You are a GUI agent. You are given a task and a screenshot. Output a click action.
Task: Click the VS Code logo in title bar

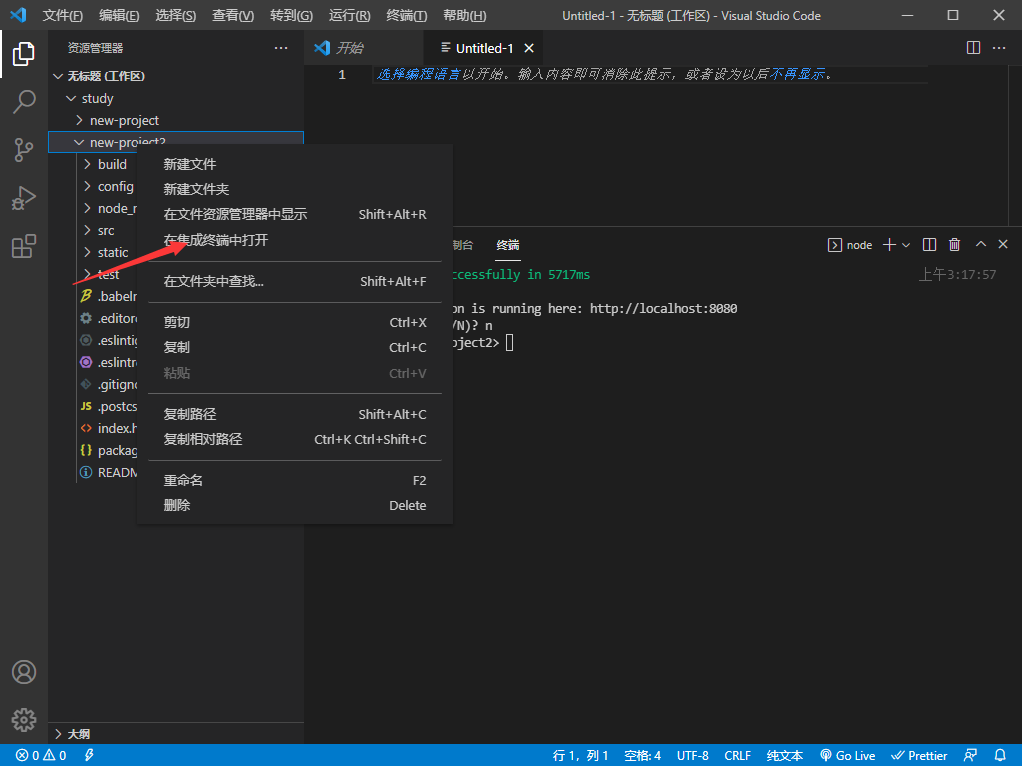[18, 15]
